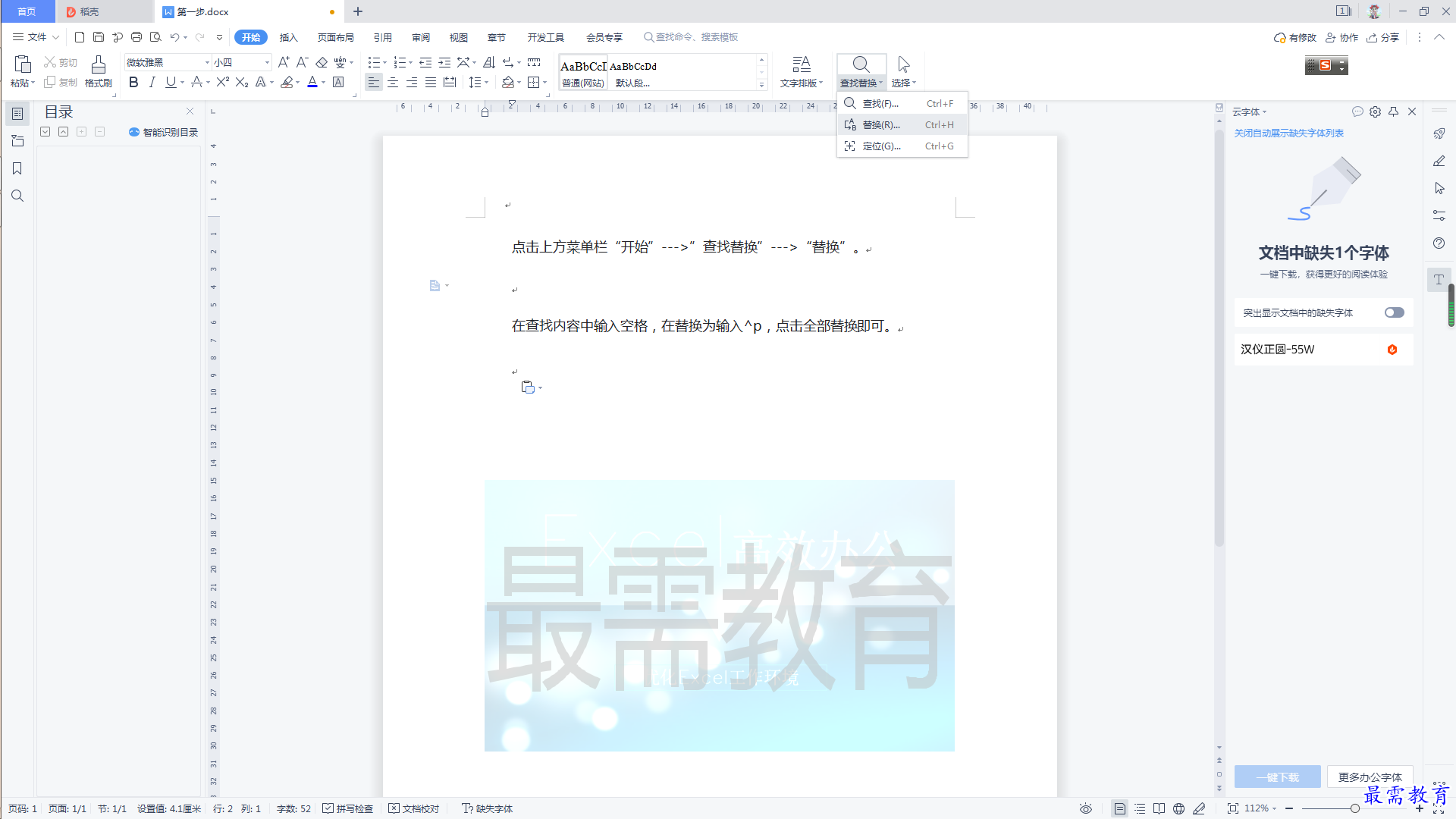Save the document
Image resolution: width=1456 pixels, height=819 pixels.
(99, 37)
